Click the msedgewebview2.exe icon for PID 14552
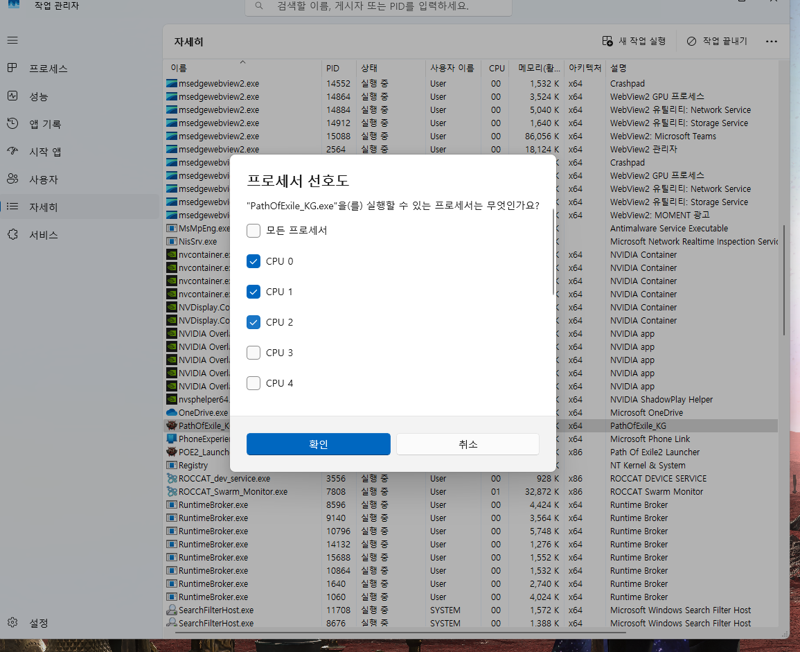The image size is (800, 652). pyautogui.click(x=171, y=83)
